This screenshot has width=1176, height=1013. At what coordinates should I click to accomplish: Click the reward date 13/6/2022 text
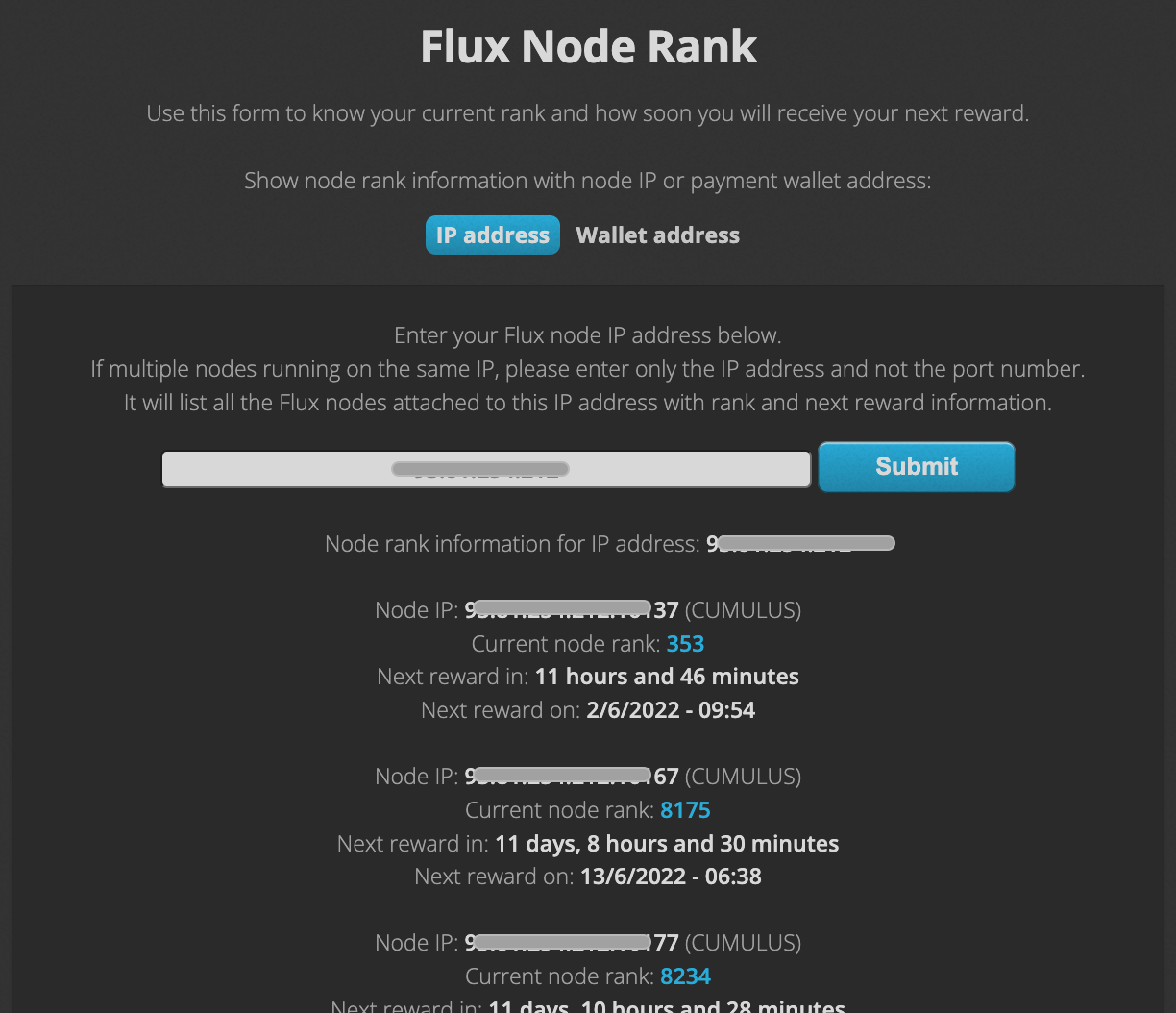(x=670, y=876)
